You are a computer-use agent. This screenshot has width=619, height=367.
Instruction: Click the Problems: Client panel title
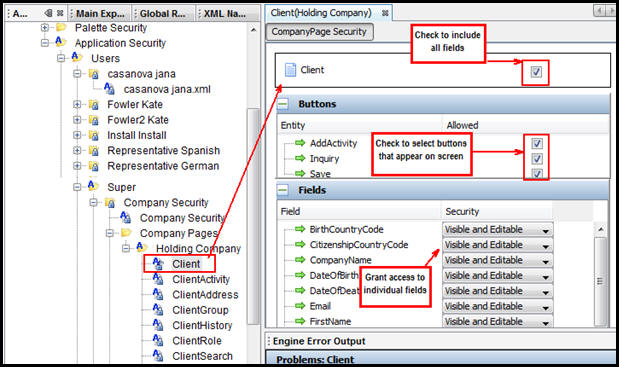coord(315,360)
